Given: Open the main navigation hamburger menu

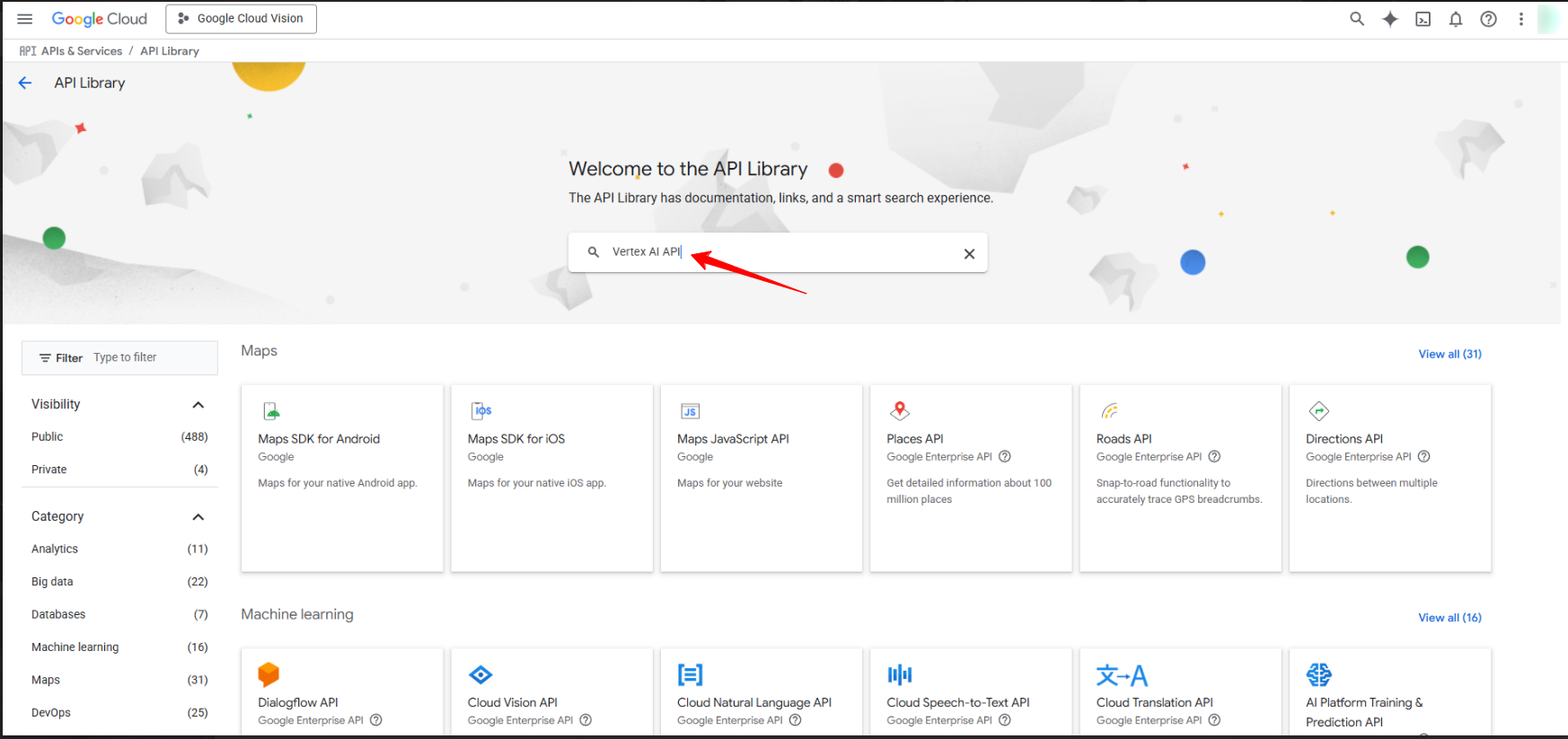Looking at the screenshot, I should pos(25,19).
